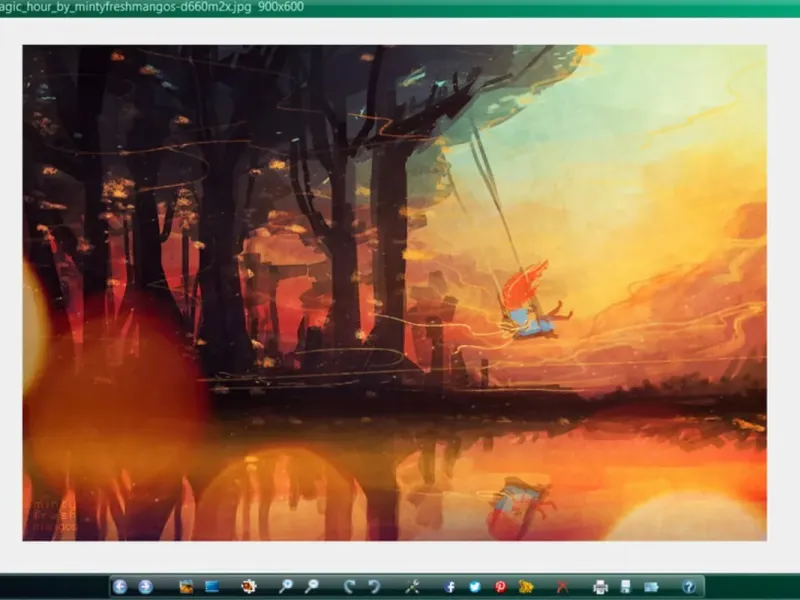The width and height of the screenshot is (800, 600).
Task: Share the image to Pinterest
Action: click(x=501, y=587)
